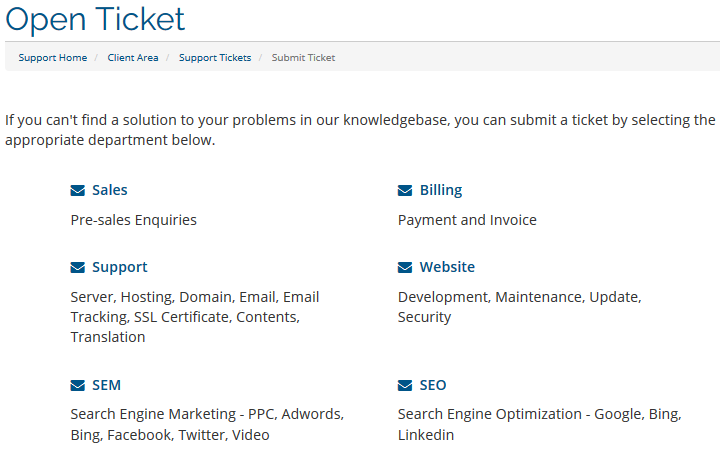The height and width of the screenshot is (457, 720).
Task: Click the Payment and Invoice description
Action: coord(467,220)
